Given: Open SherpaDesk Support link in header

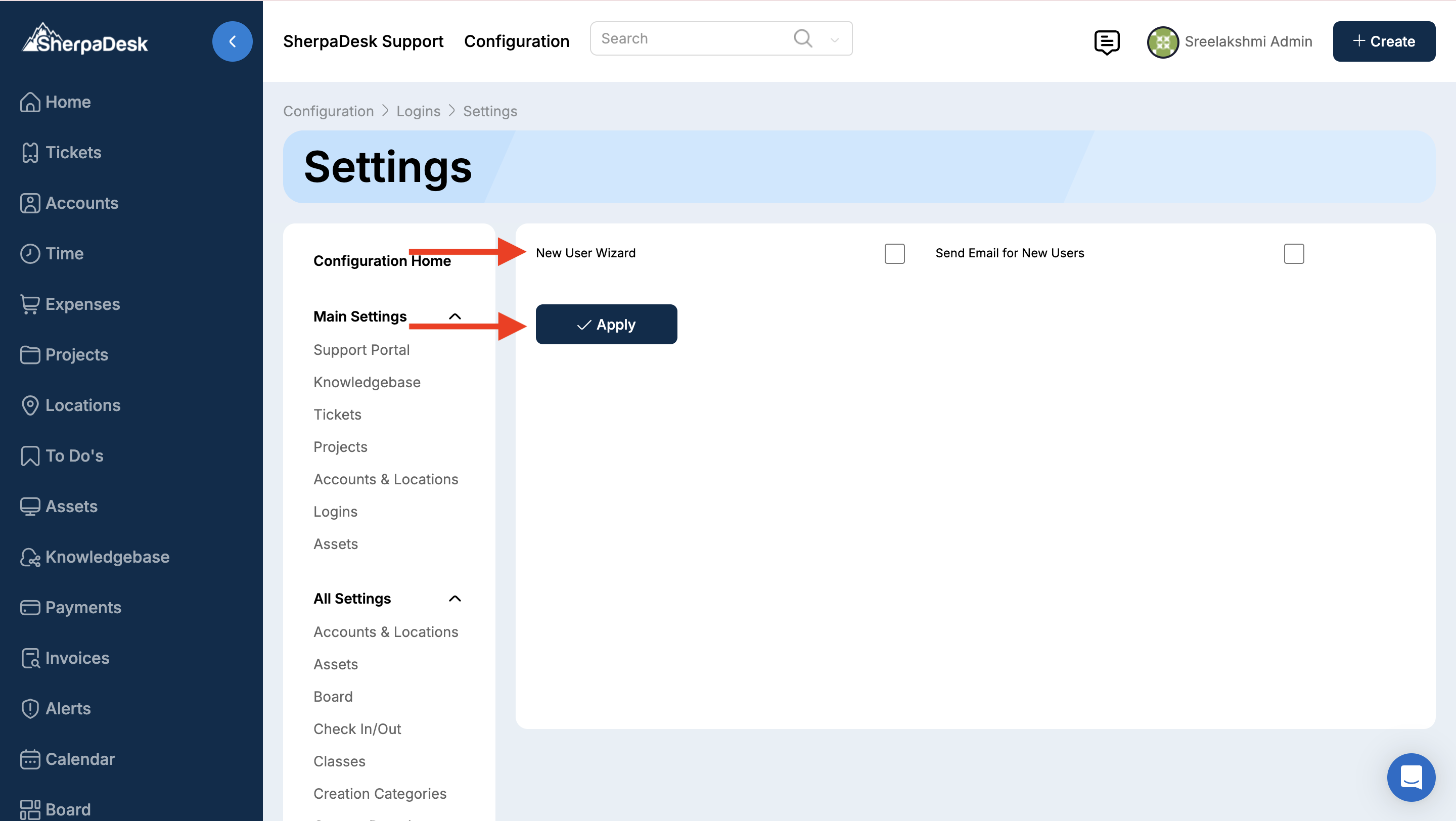Looking at the screenshot, I should [x=363, y=41].
